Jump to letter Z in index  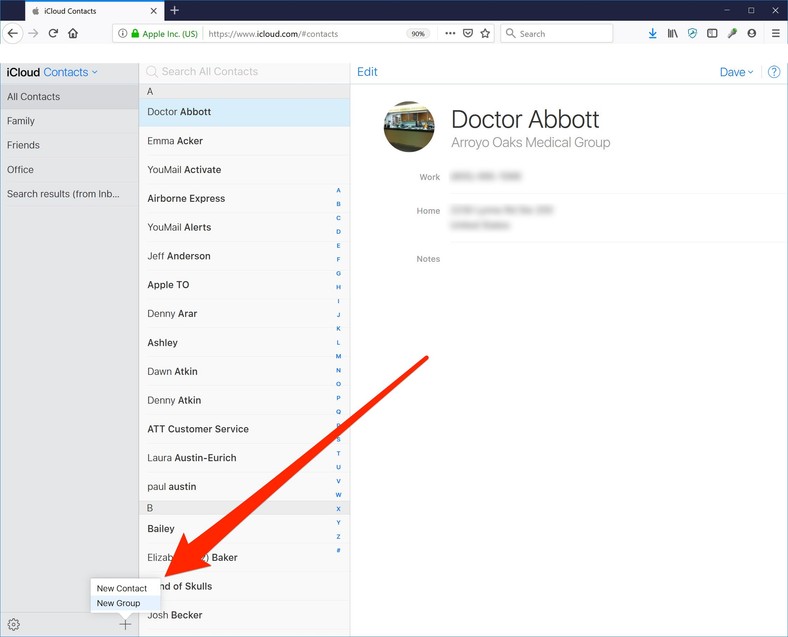coord(338,537)
